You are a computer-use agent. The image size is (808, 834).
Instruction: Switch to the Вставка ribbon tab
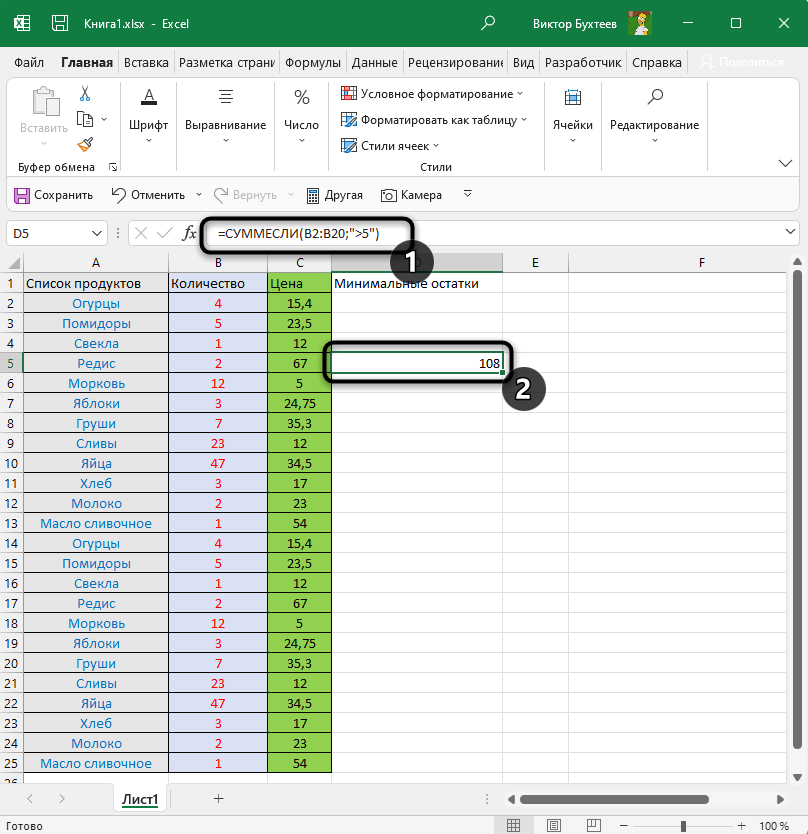click(x=145, y=62)
